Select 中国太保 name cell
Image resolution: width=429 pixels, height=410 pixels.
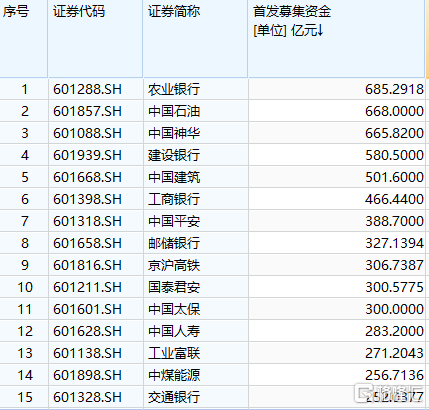[x=196, y=309]
